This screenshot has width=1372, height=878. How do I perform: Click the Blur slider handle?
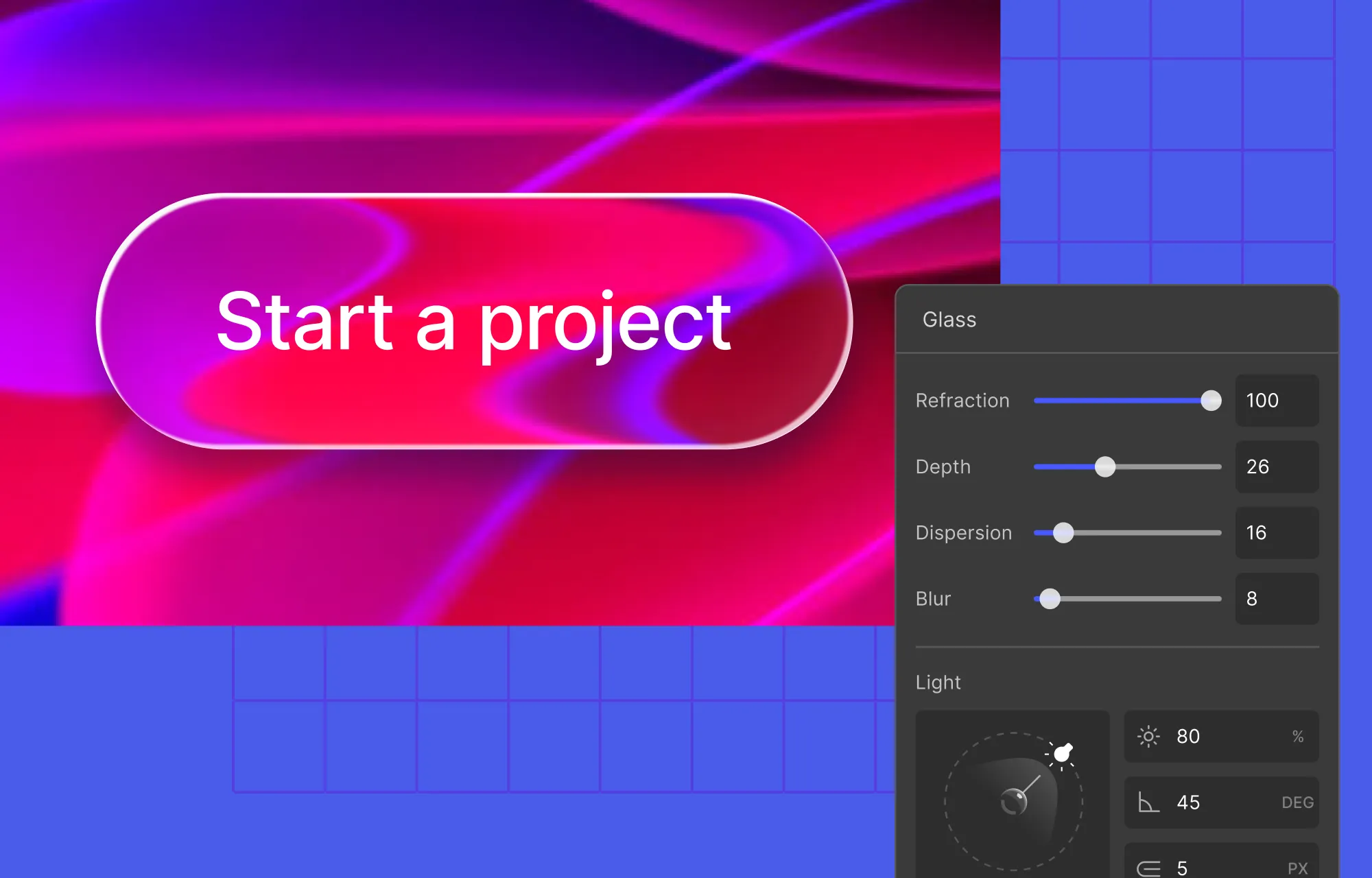(1050, 599)
